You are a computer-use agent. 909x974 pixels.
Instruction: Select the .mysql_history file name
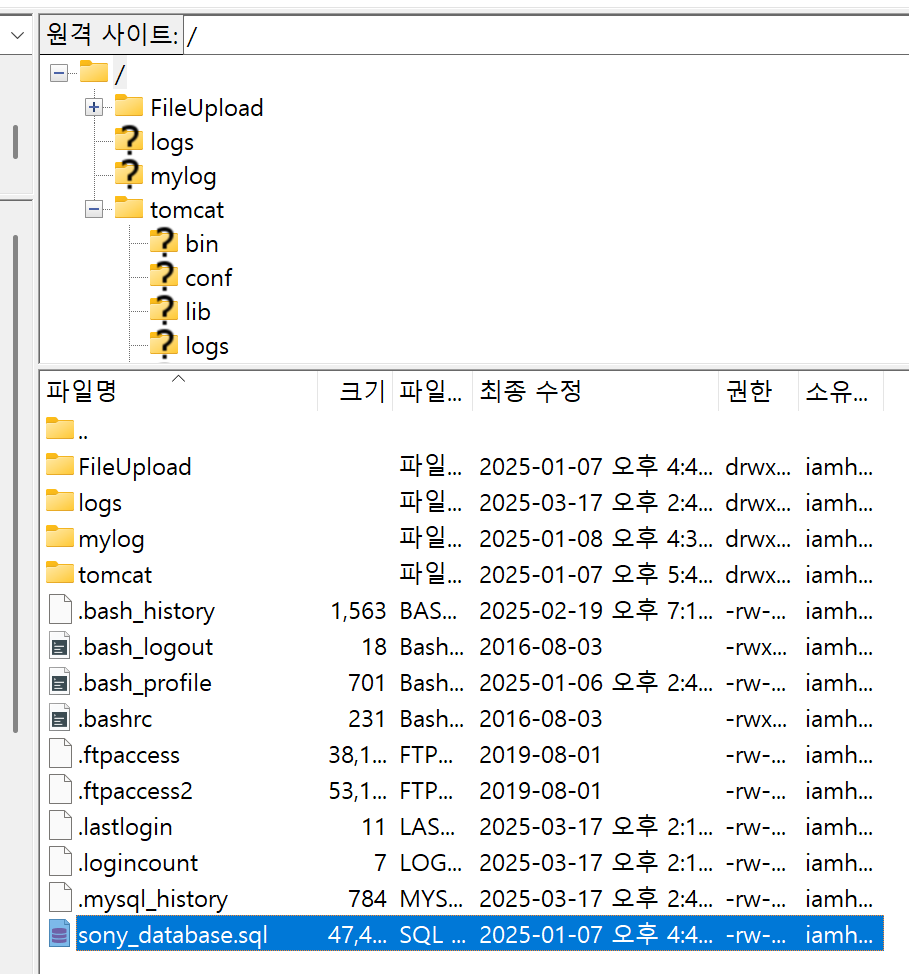[153, 899]
